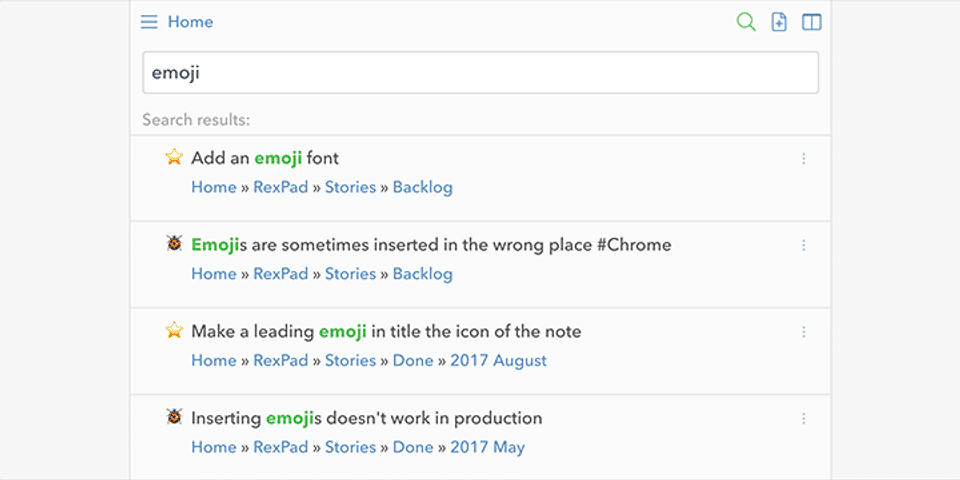Screen dimensions: 960x480
Task: Open options menu for 'Add an emoji font'
Action: pos(804,158)
